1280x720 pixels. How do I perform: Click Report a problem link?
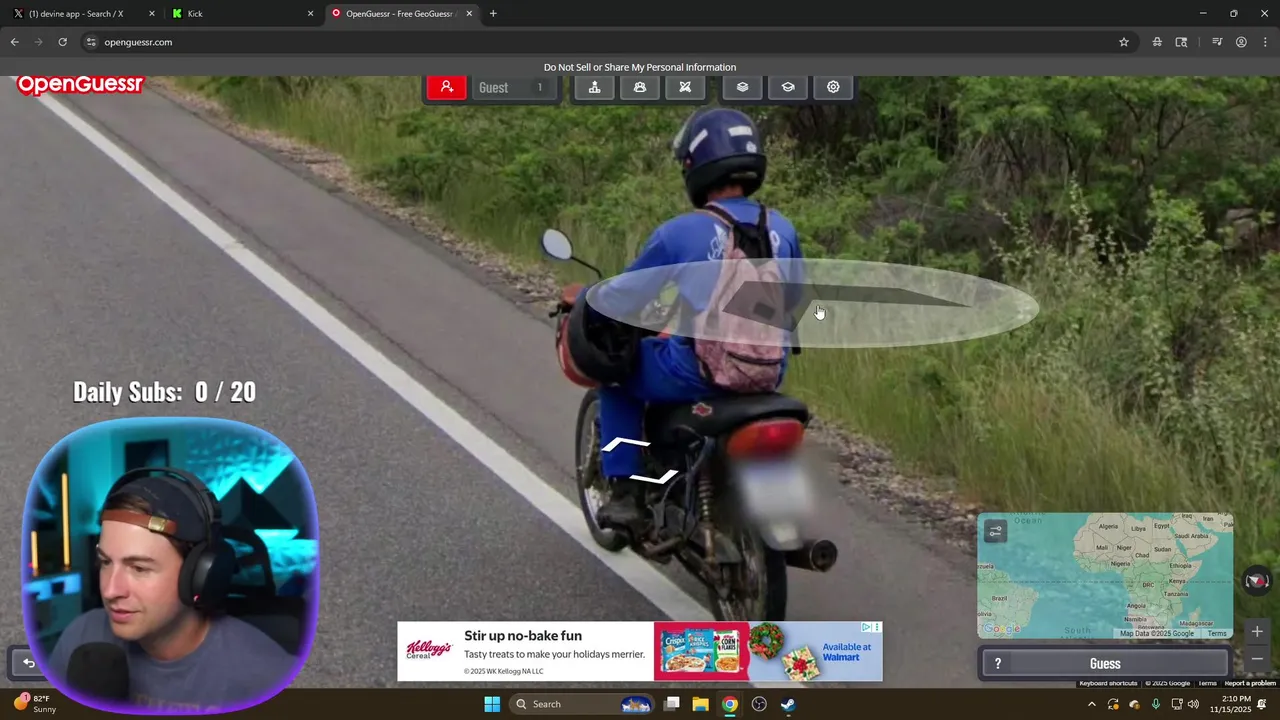coord(1250,683)
